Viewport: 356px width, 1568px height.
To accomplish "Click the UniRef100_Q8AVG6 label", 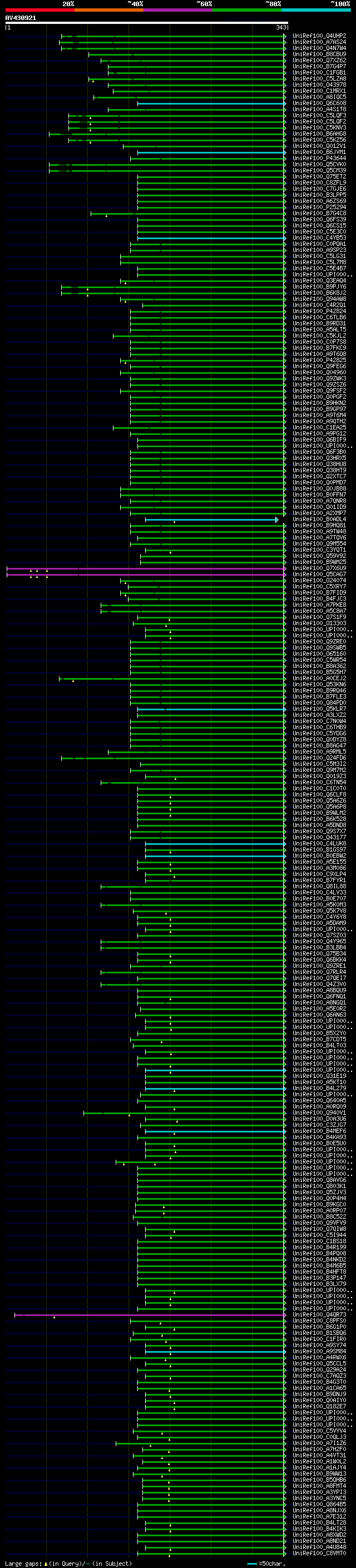I will tap(319, 1180).
